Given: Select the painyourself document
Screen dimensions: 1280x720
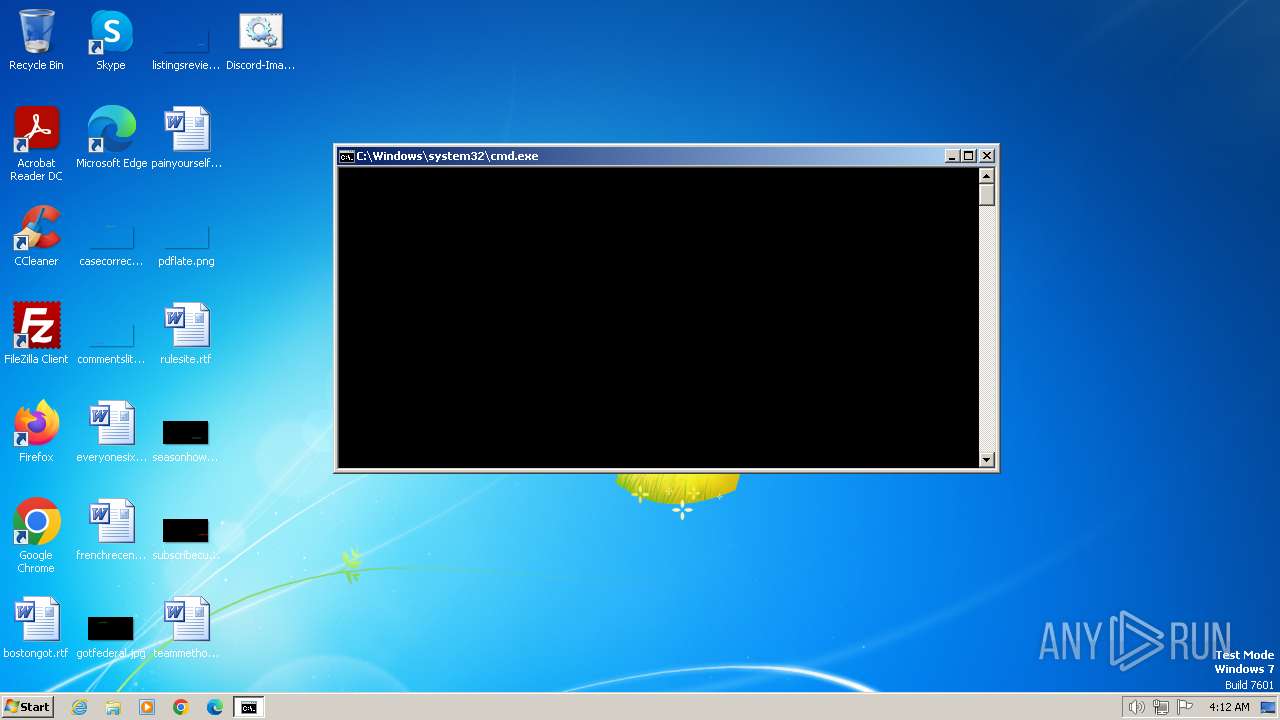Looking at the screenshot, I should pyautogui.click(x=186, y=139).
